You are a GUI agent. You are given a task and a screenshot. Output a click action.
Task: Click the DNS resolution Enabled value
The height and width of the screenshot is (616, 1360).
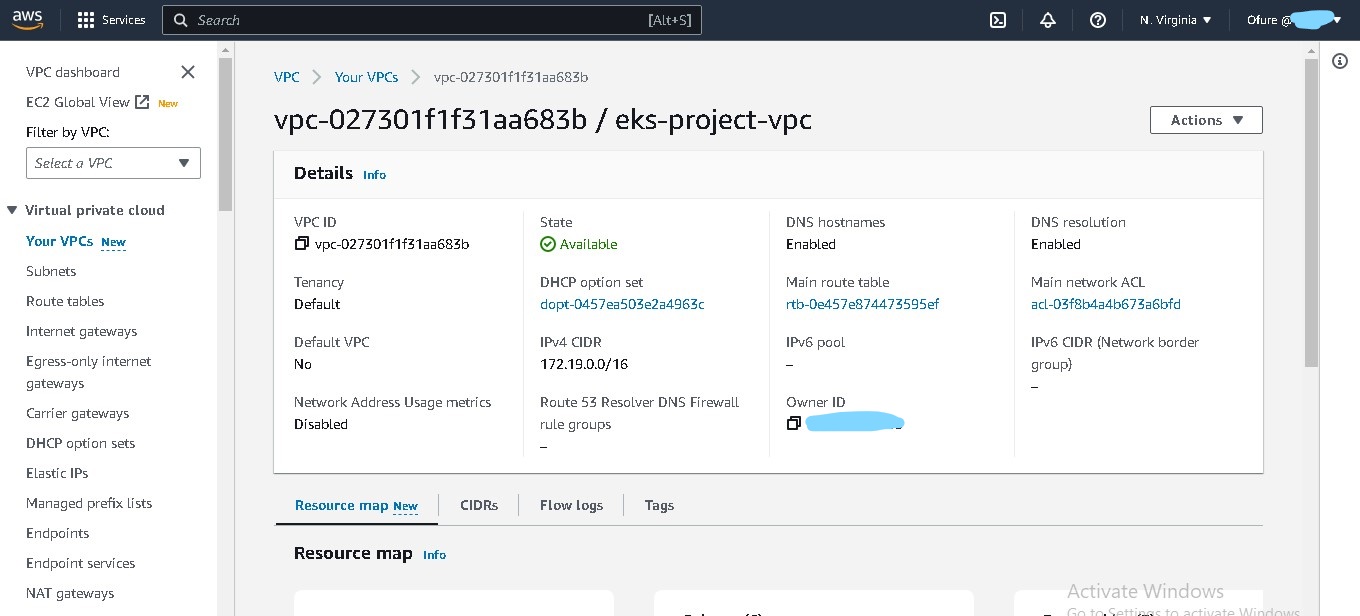(x=1056, y=244)
